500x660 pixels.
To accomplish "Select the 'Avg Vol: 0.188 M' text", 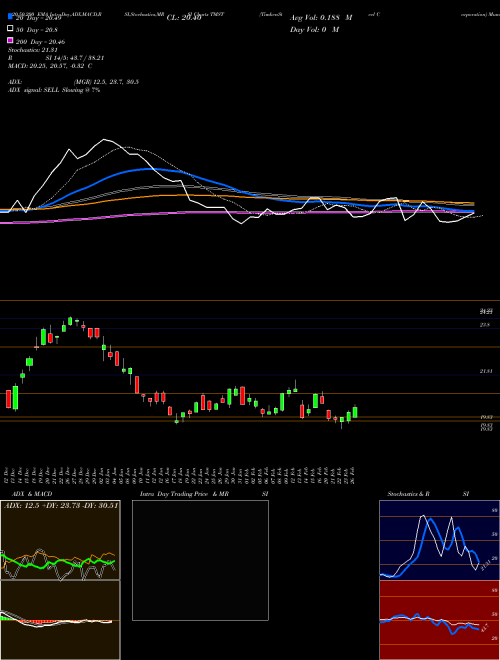I will tap(321, 18).
